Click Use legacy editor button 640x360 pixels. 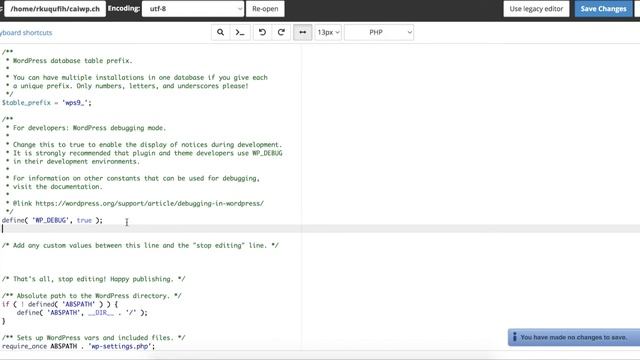(536, 9)
